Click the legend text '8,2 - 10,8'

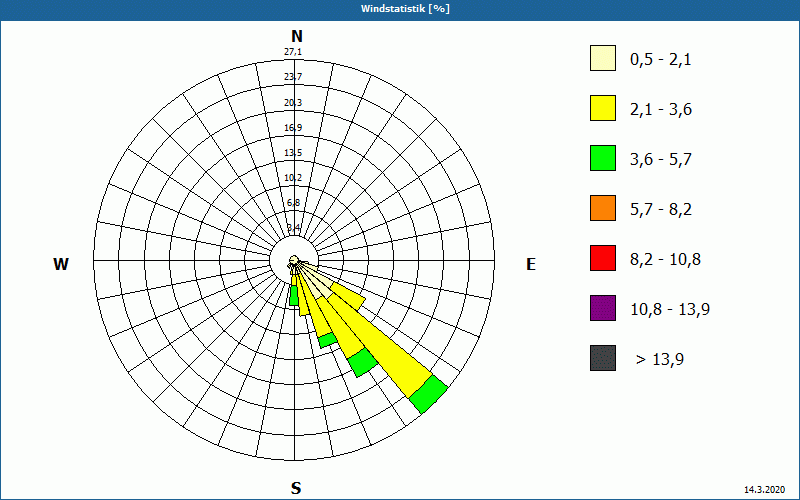[665, 260]
